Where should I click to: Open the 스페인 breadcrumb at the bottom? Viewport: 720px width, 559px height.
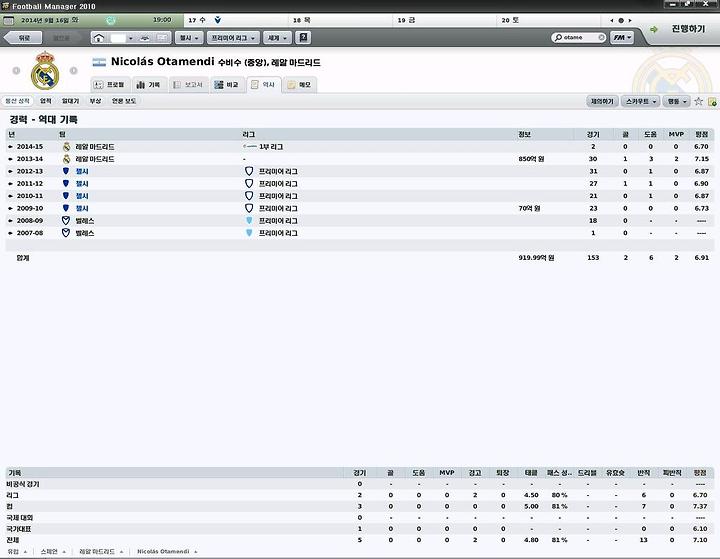click(x=49, y=551)
